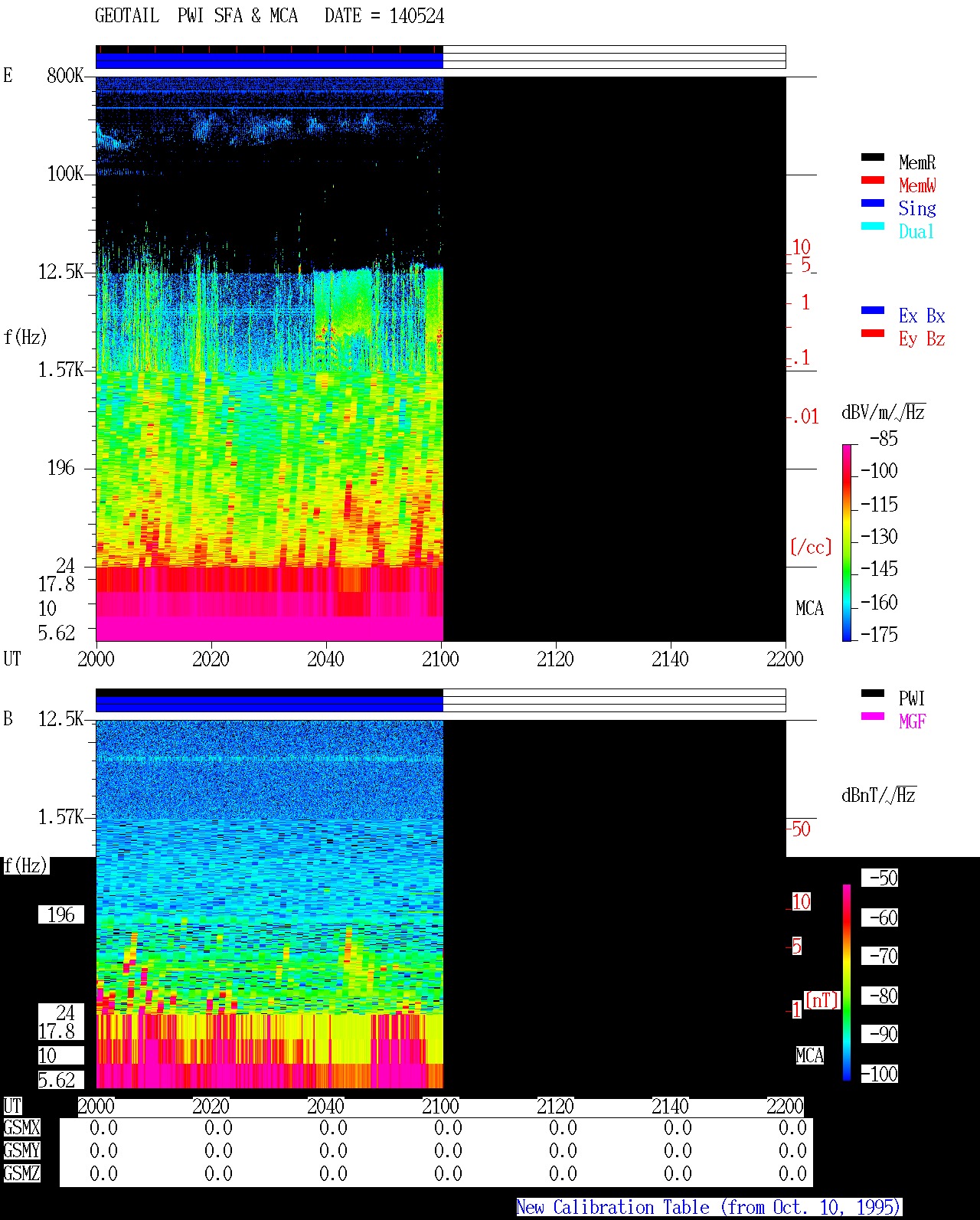
Task: Click the MemW legend label
Action: [x=917, y=185]
